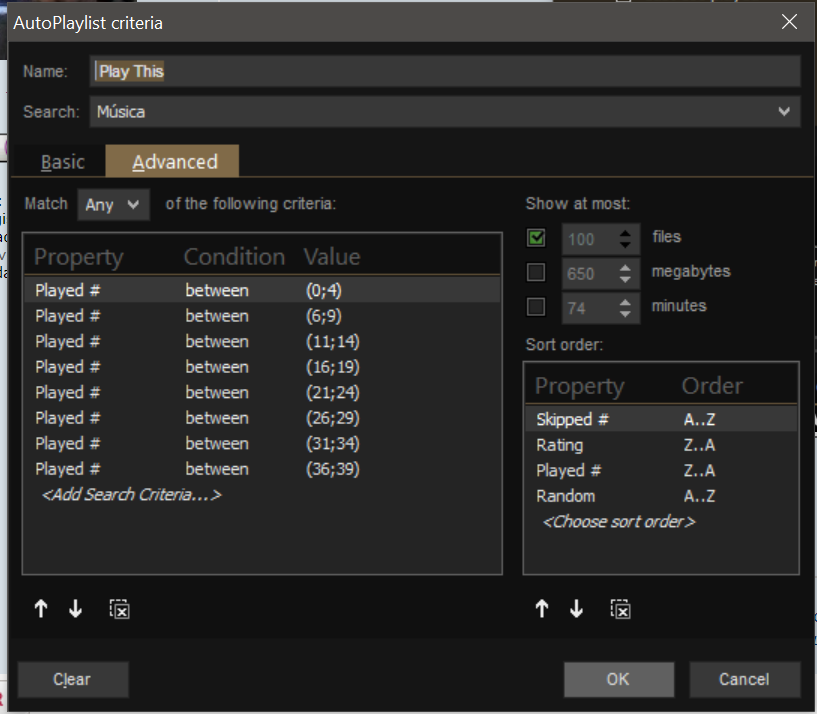Open the Match Any dropdown
This screenshot has width=817, height=714.
[113, 204]
